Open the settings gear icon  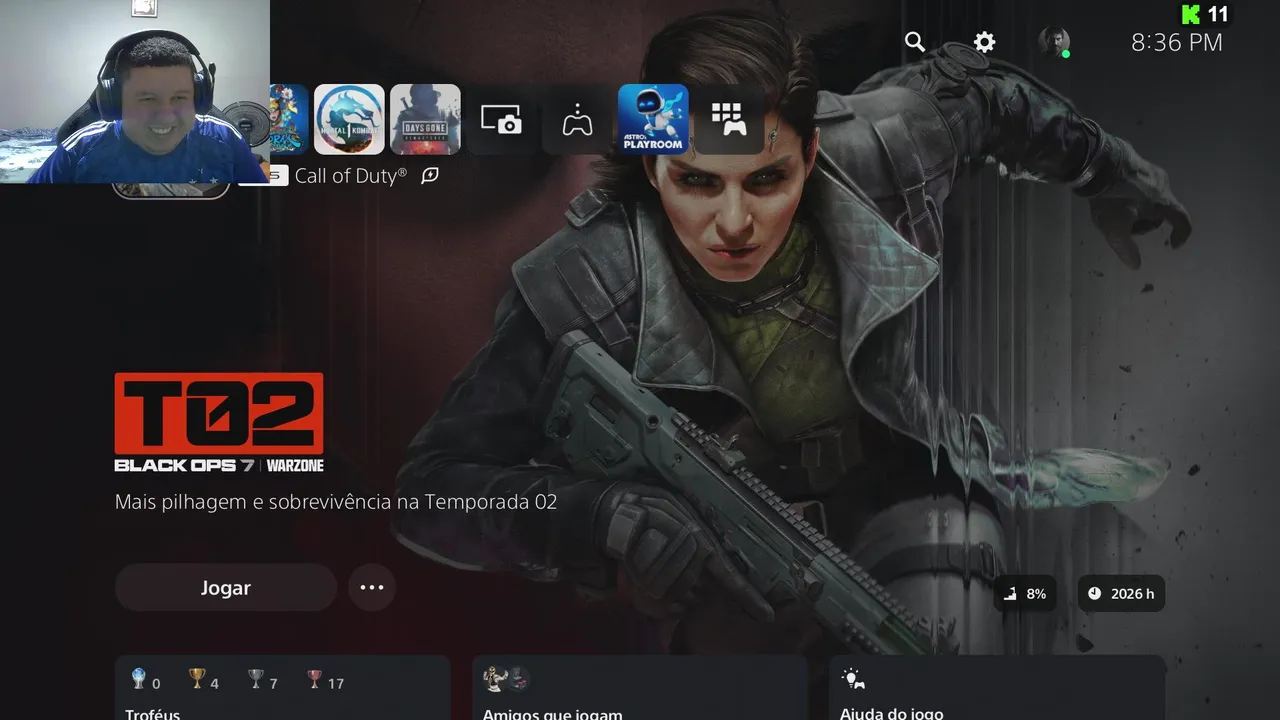[984, 42]
